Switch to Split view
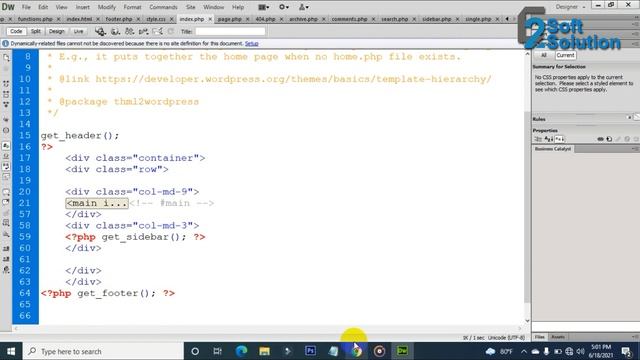 pos(36,31)
